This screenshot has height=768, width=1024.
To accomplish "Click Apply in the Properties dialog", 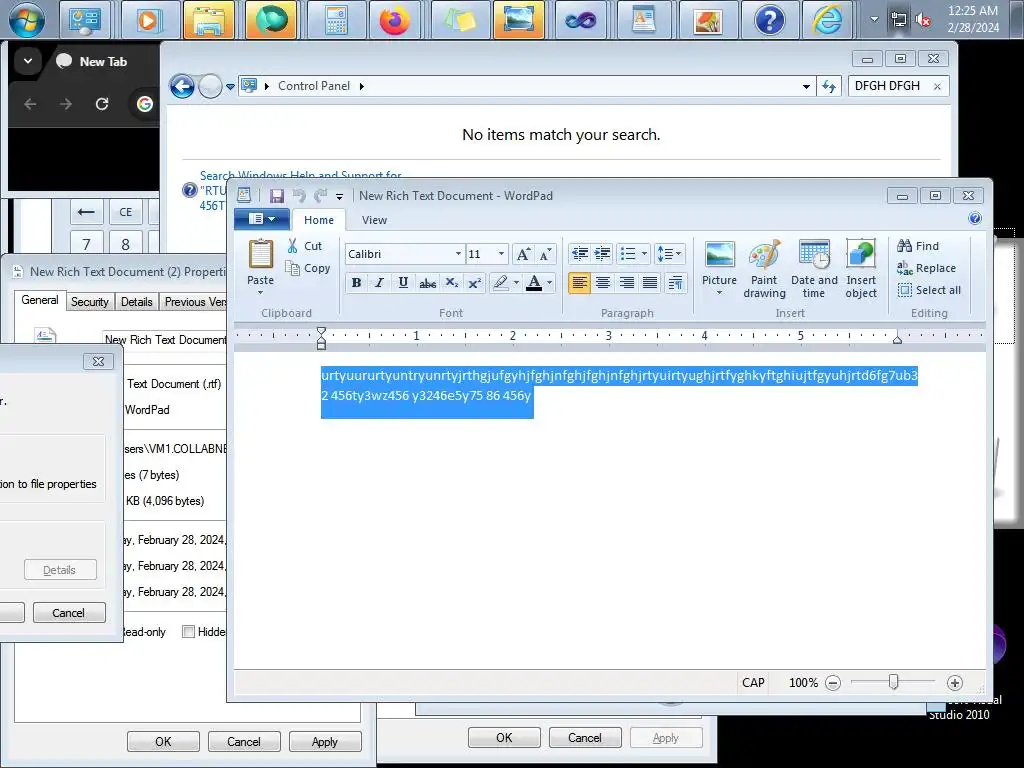I will click(325, 742).
